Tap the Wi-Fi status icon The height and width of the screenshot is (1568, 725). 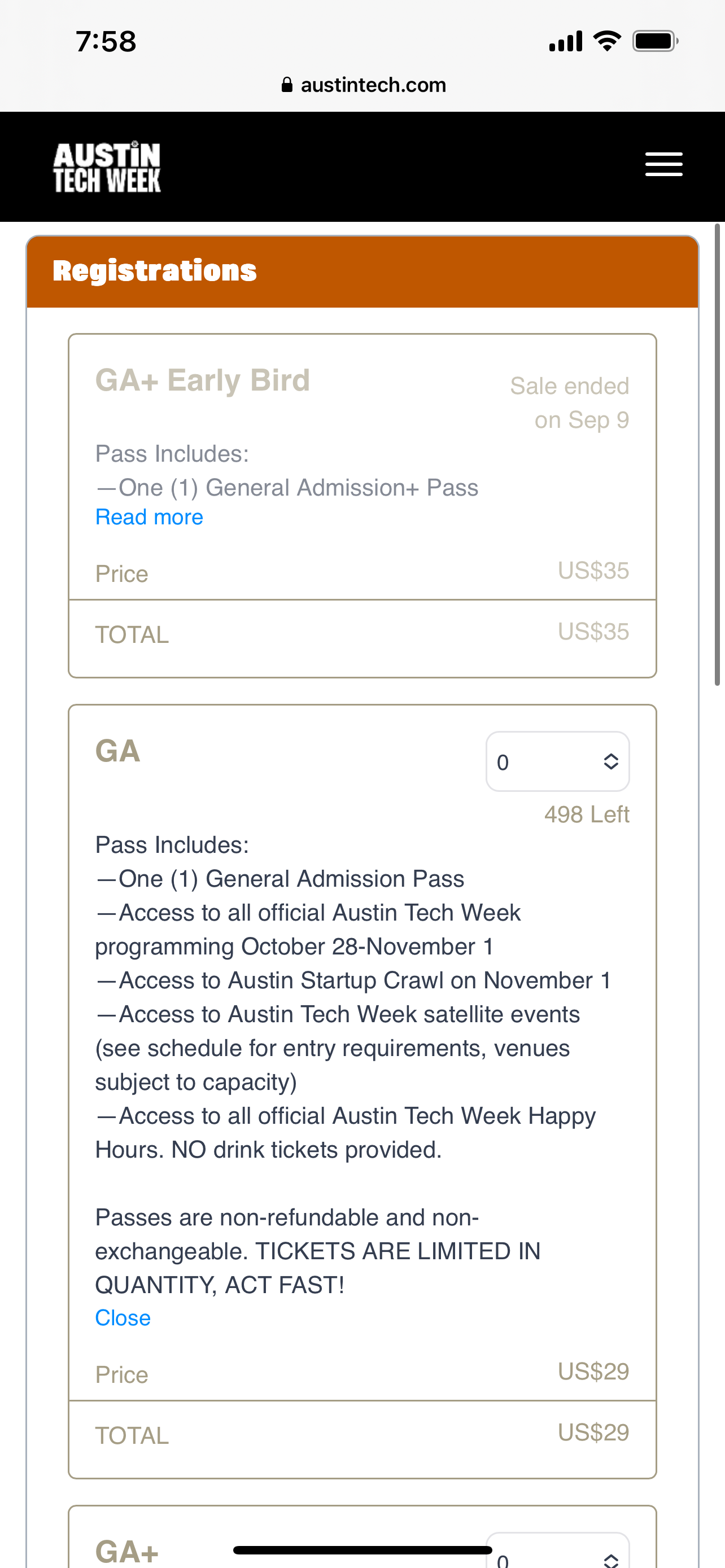coord(607,41)
